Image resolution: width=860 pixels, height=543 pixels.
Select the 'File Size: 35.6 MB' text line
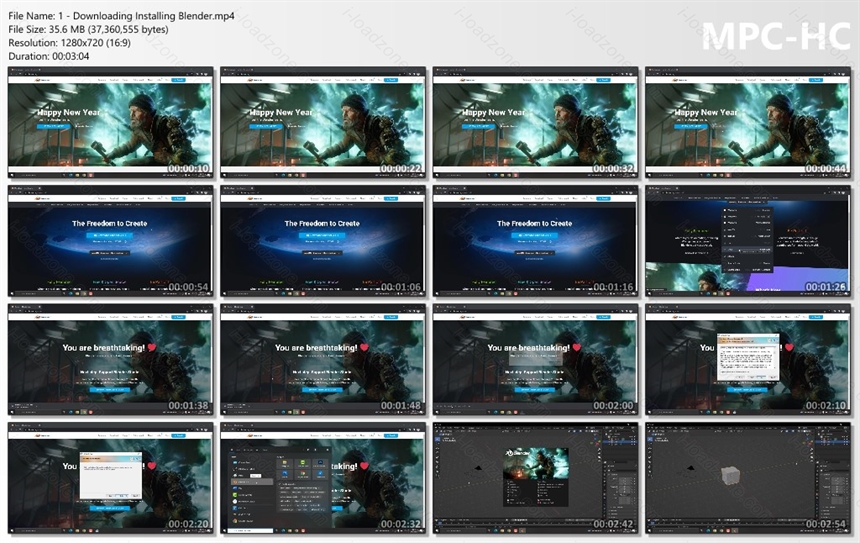tap(88, 30)
